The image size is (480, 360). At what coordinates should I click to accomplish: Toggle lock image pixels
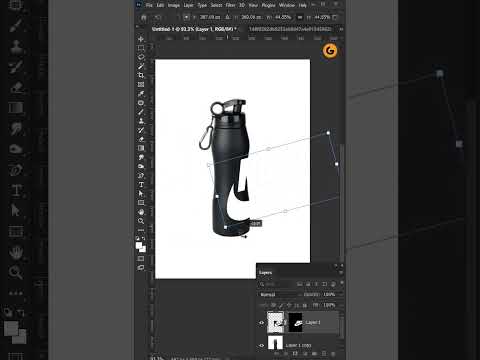coord(281,305)
